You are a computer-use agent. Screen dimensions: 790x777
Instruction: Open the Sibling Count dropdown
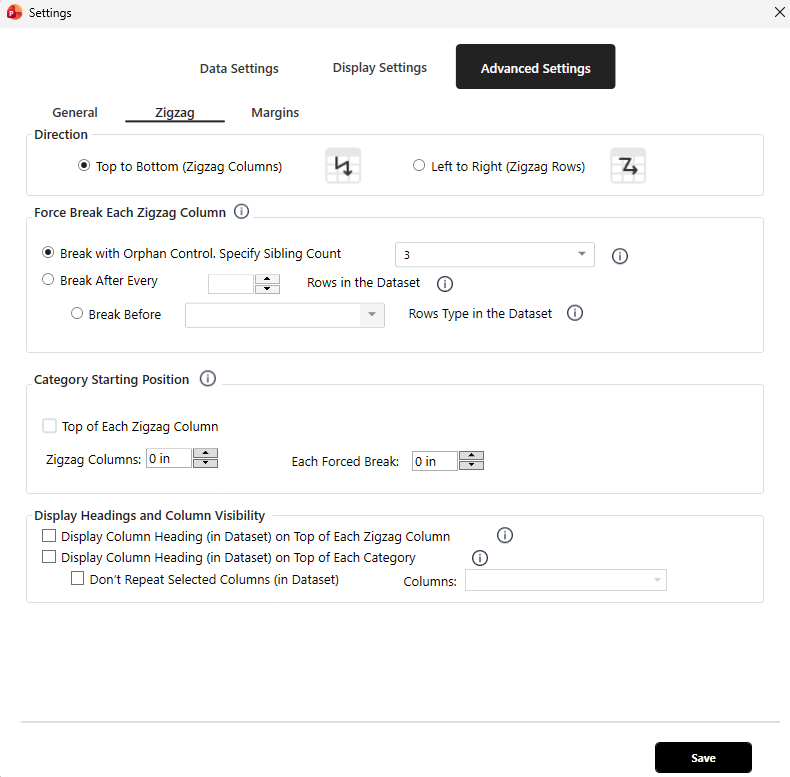(494, 255)
